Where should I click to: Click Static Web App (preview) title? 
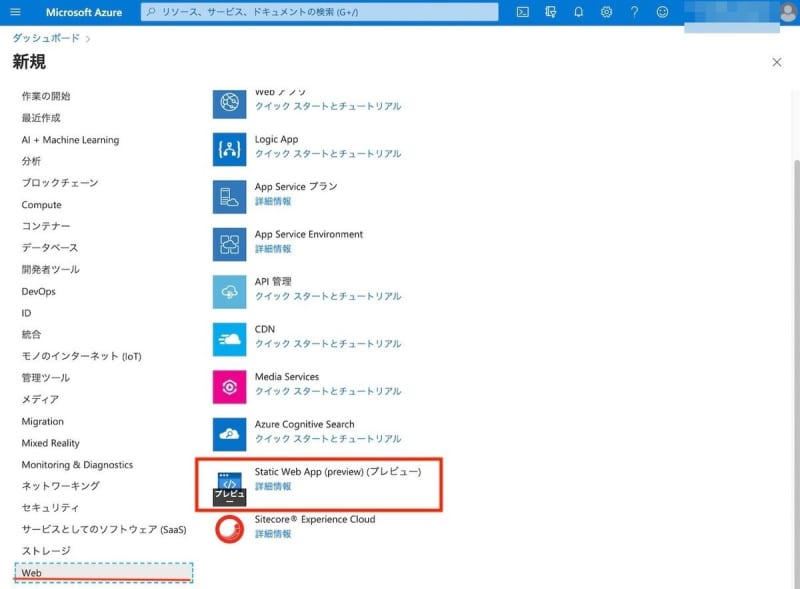338,472
